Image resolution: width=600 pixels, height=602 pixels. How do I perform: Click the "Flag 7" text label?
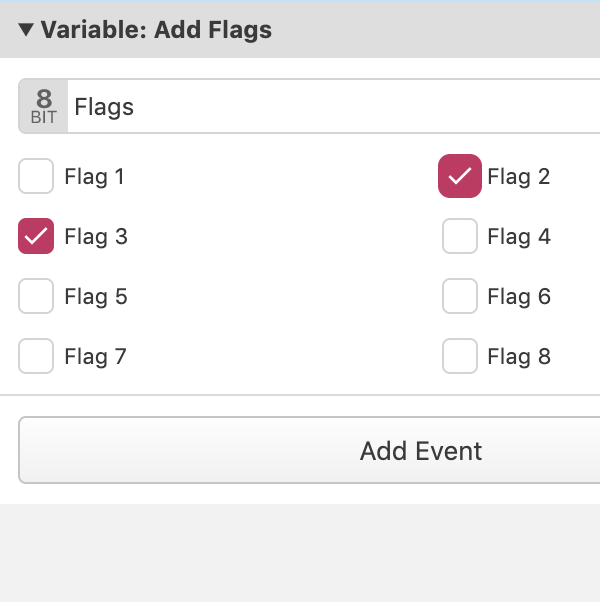tap(95, 357)
